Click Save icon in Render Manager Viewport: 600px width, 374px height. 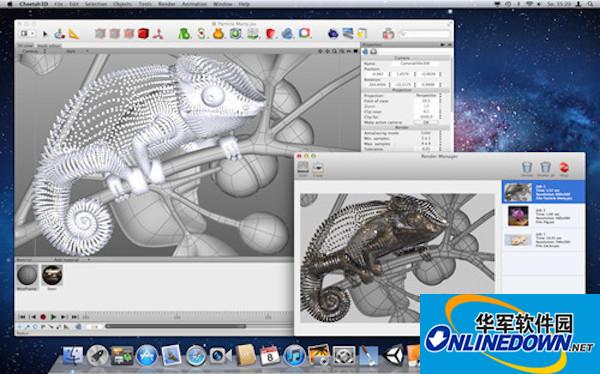[303, 168]
